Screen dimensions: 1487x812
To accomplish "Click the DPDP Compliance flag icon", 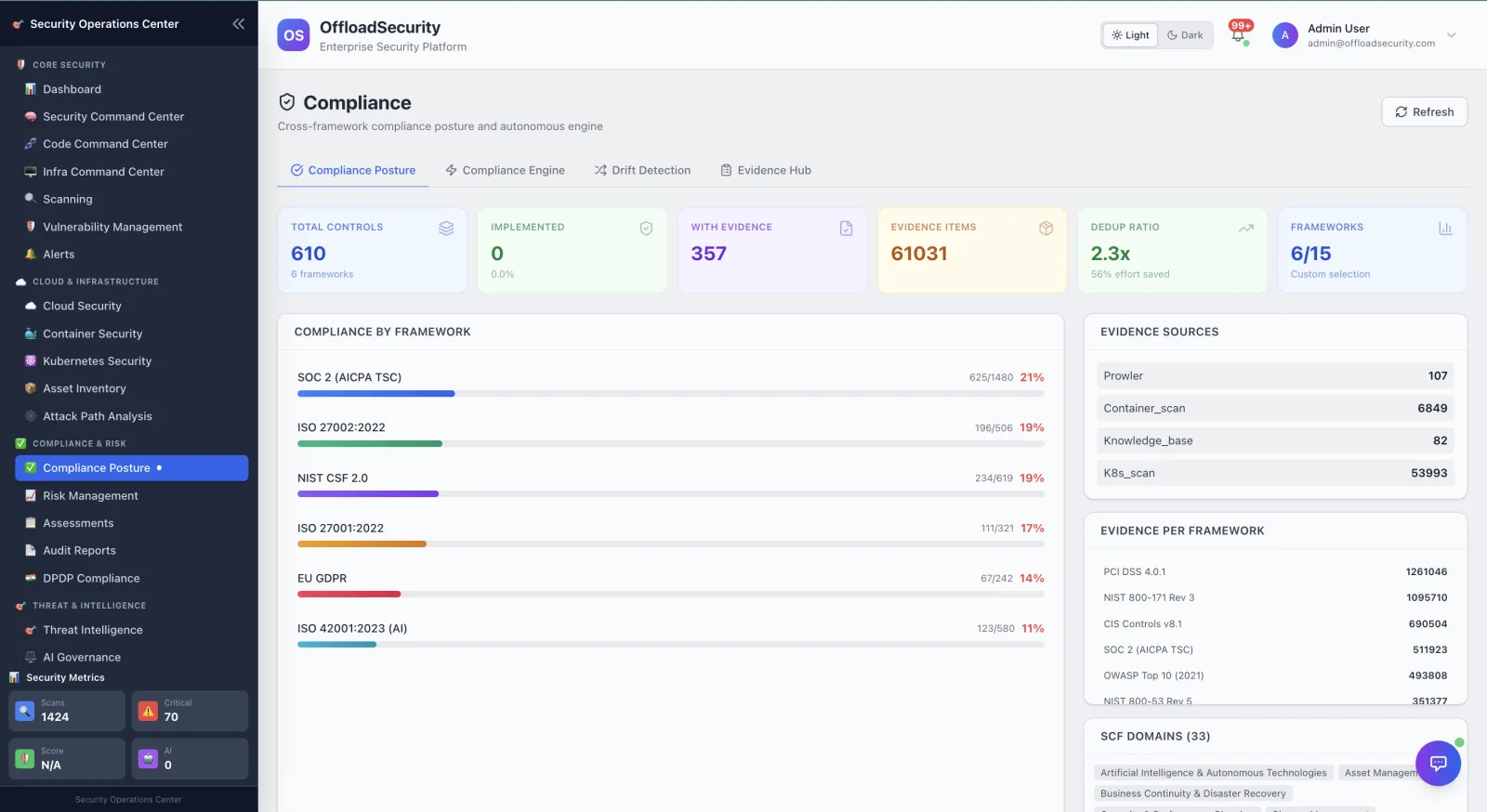I will pyautogui.click(x=31, y=578).
